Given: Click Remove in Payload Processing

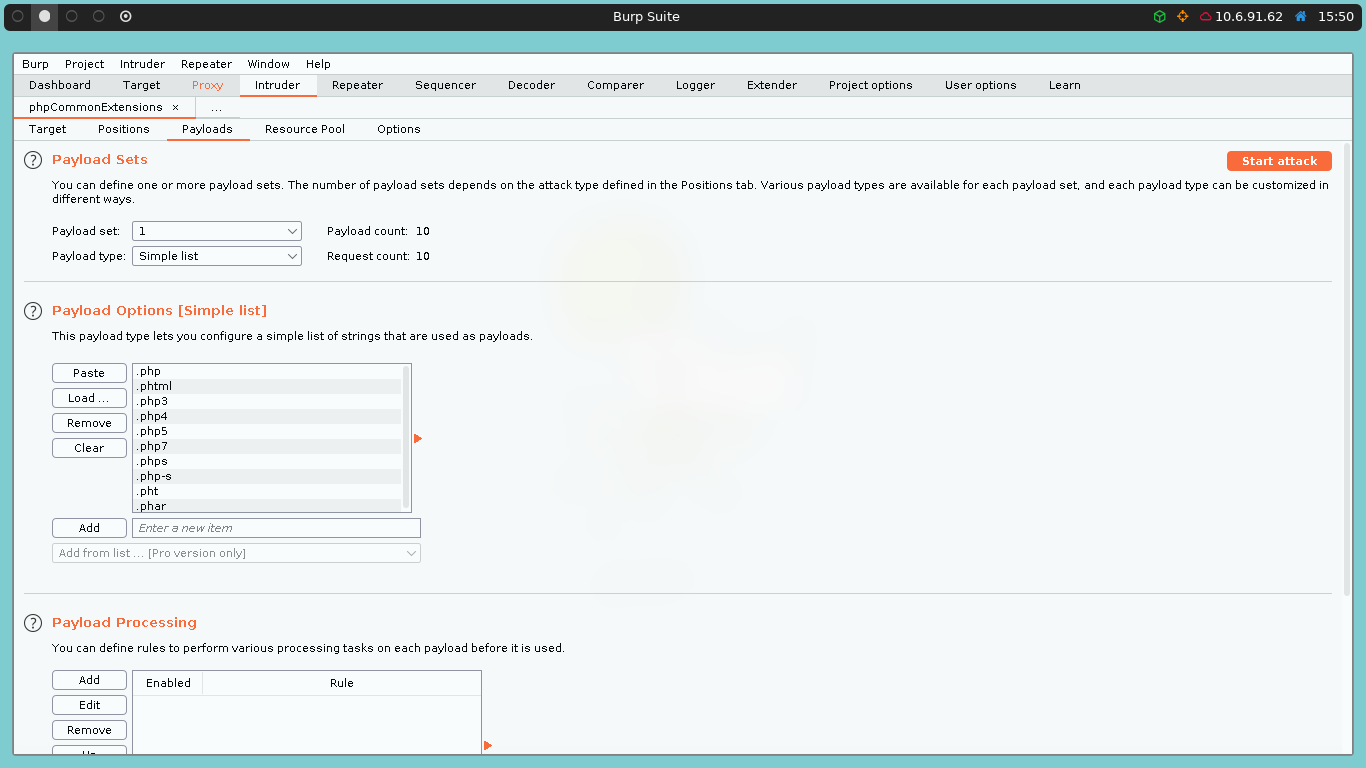Looking at the screenshot, I should (89, 730).
